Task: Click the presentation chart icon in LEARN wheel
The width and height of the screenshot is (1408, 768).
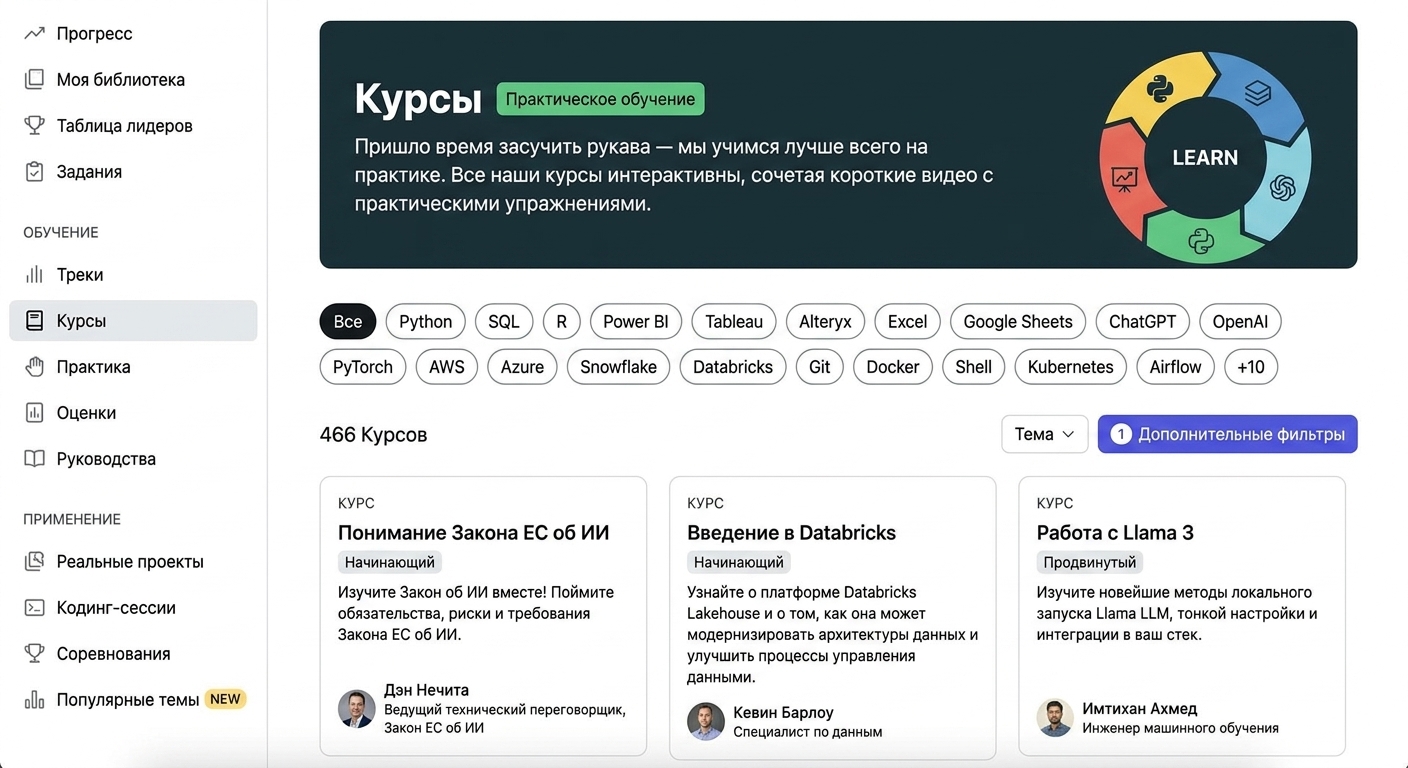Action: click(x=1125, y=180)
